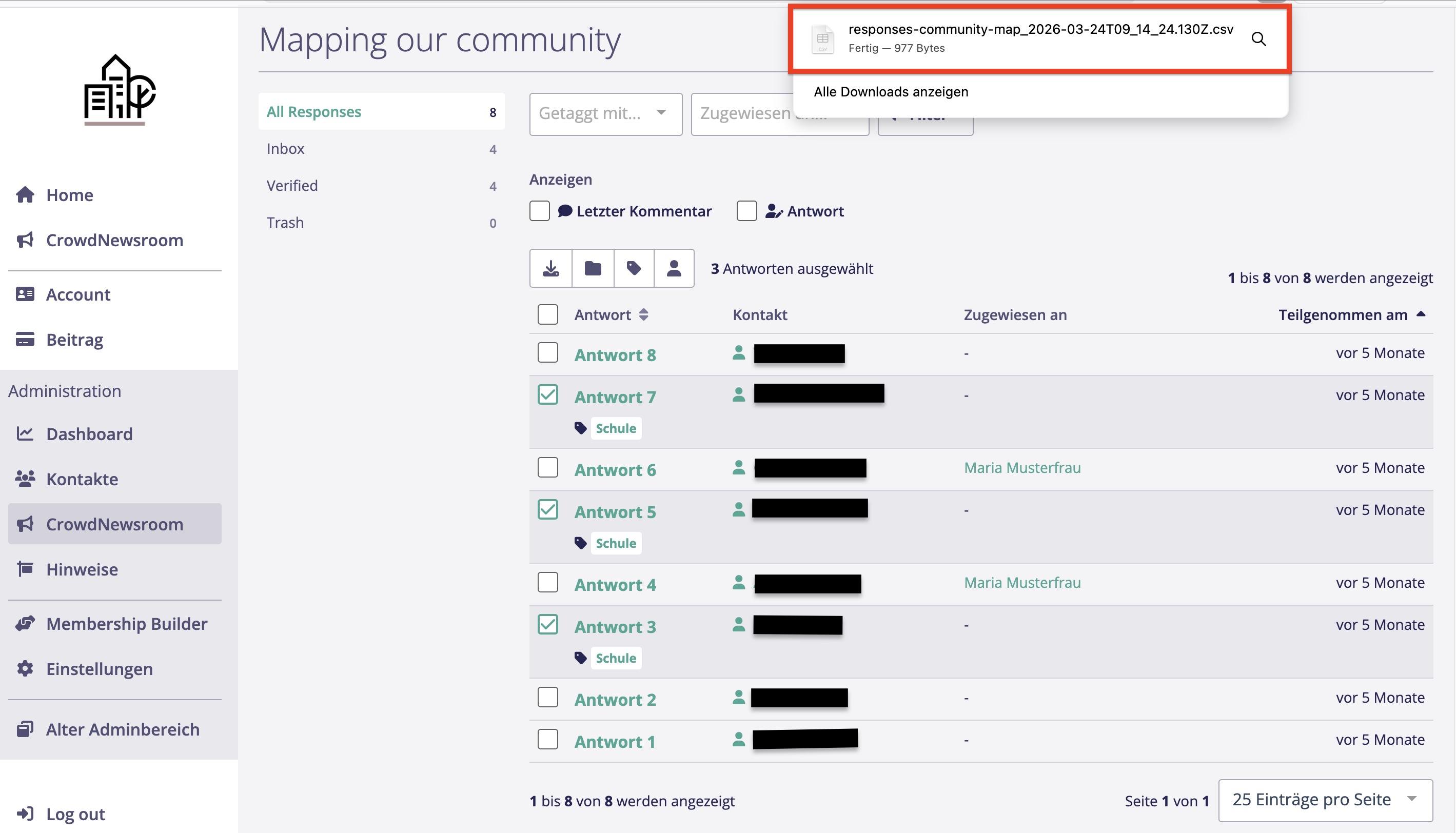
Task: Switch to the Inbox responses tab
Action: coord(285,149)
